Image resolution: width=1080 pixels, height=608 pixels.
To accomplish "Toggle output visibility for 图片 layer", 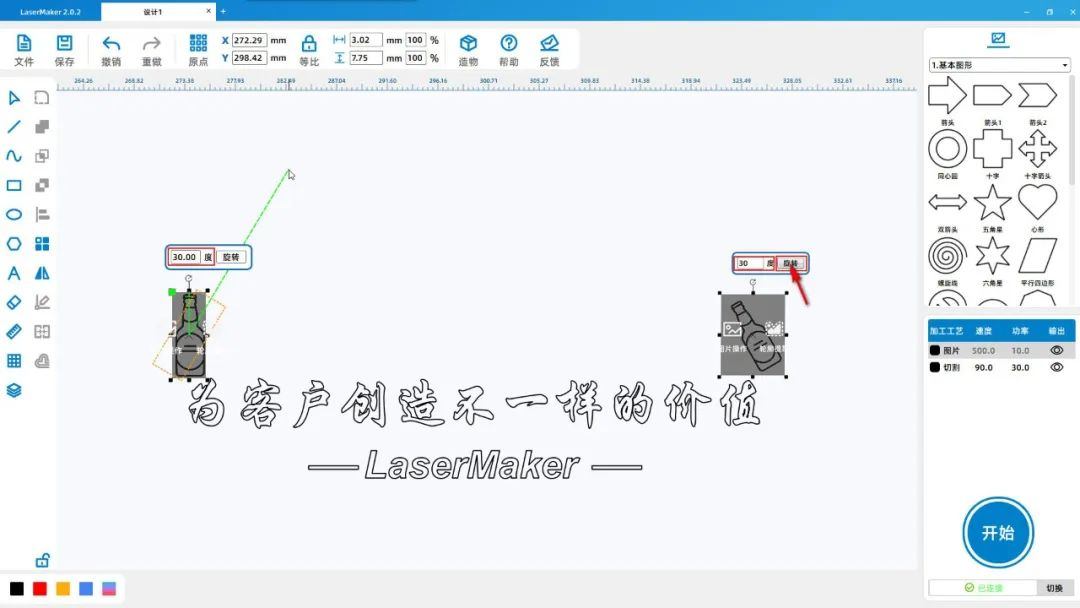I will click(1056, 351).
